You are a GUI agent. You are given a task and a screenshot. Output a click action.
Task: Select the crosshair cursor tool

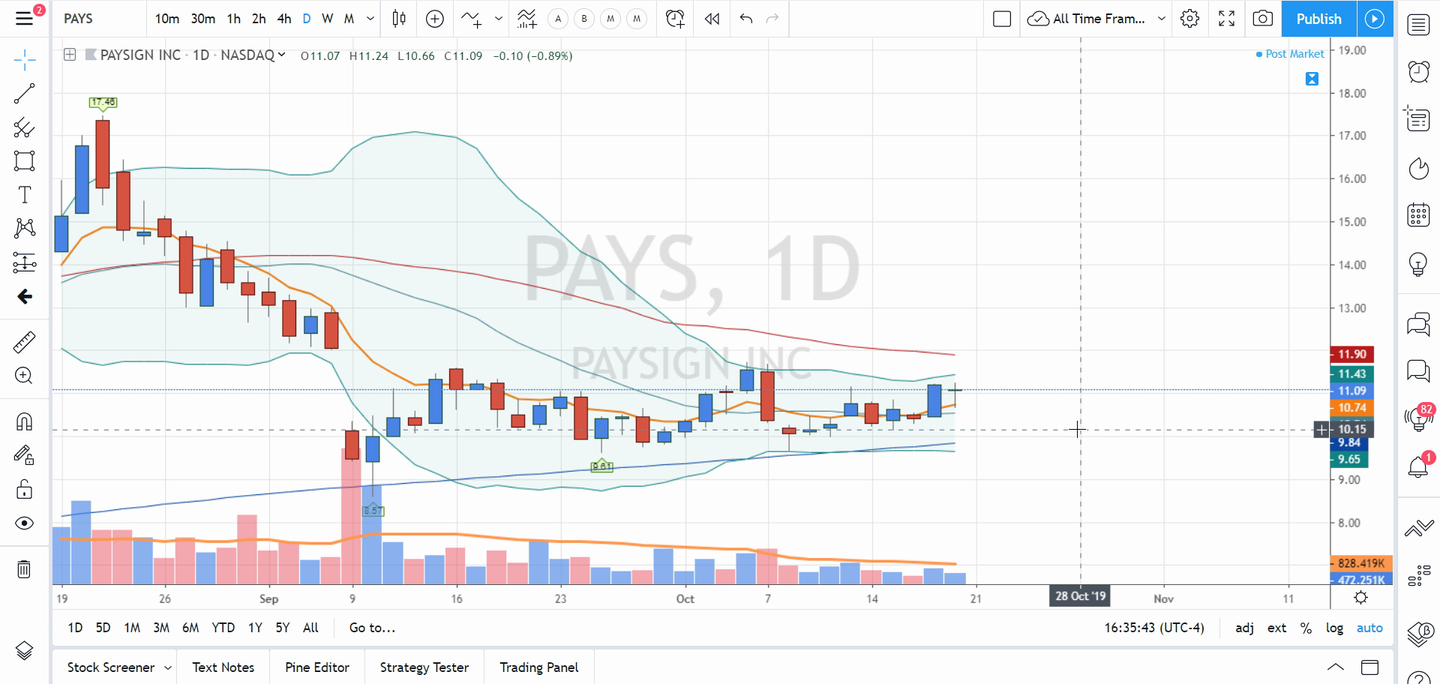[x=24, y=60]
